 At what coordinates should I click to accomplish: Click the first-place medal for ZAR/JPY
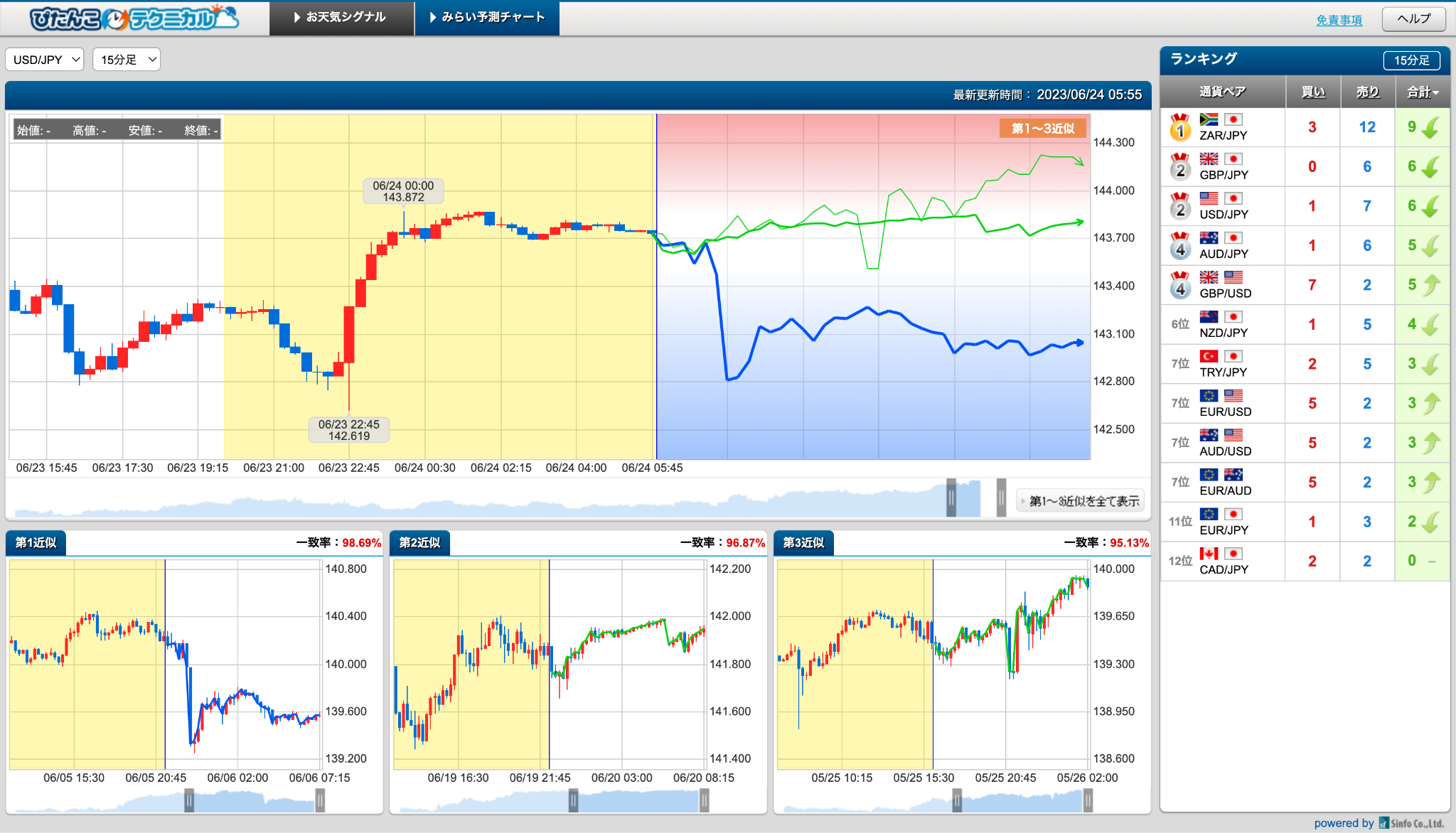(1180, 127)
